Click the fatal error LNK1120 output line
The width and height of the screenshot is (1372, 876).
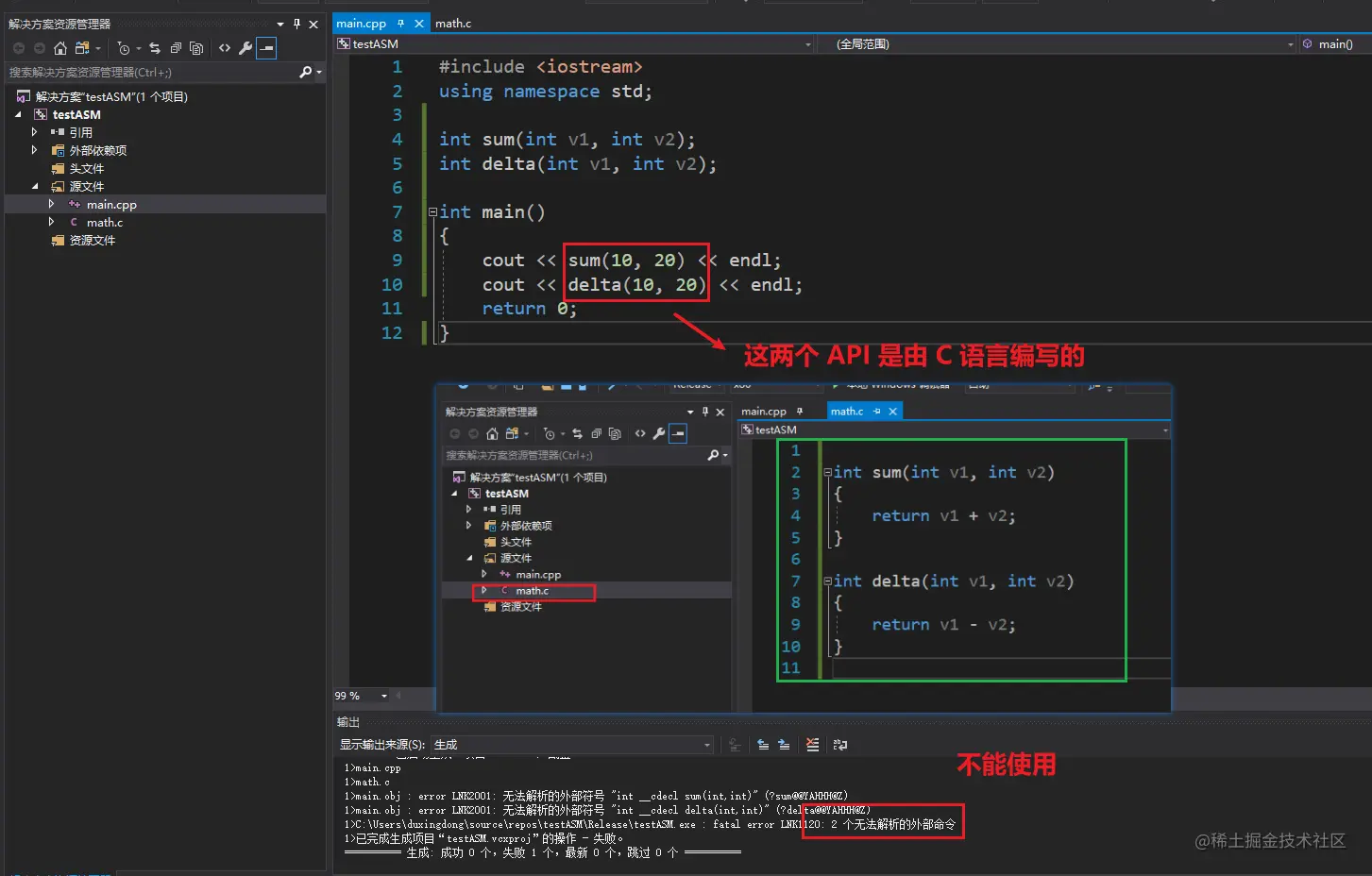[x=650, y=824]
